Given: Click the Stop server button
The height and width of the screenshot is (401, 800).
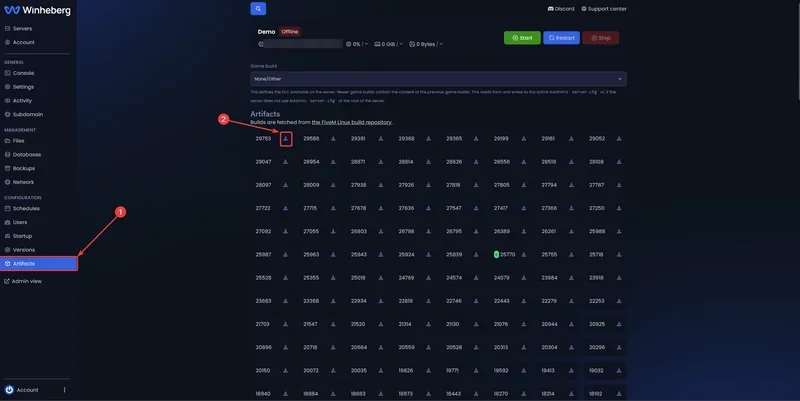Looking at the screenshot, I should [601, 38].
